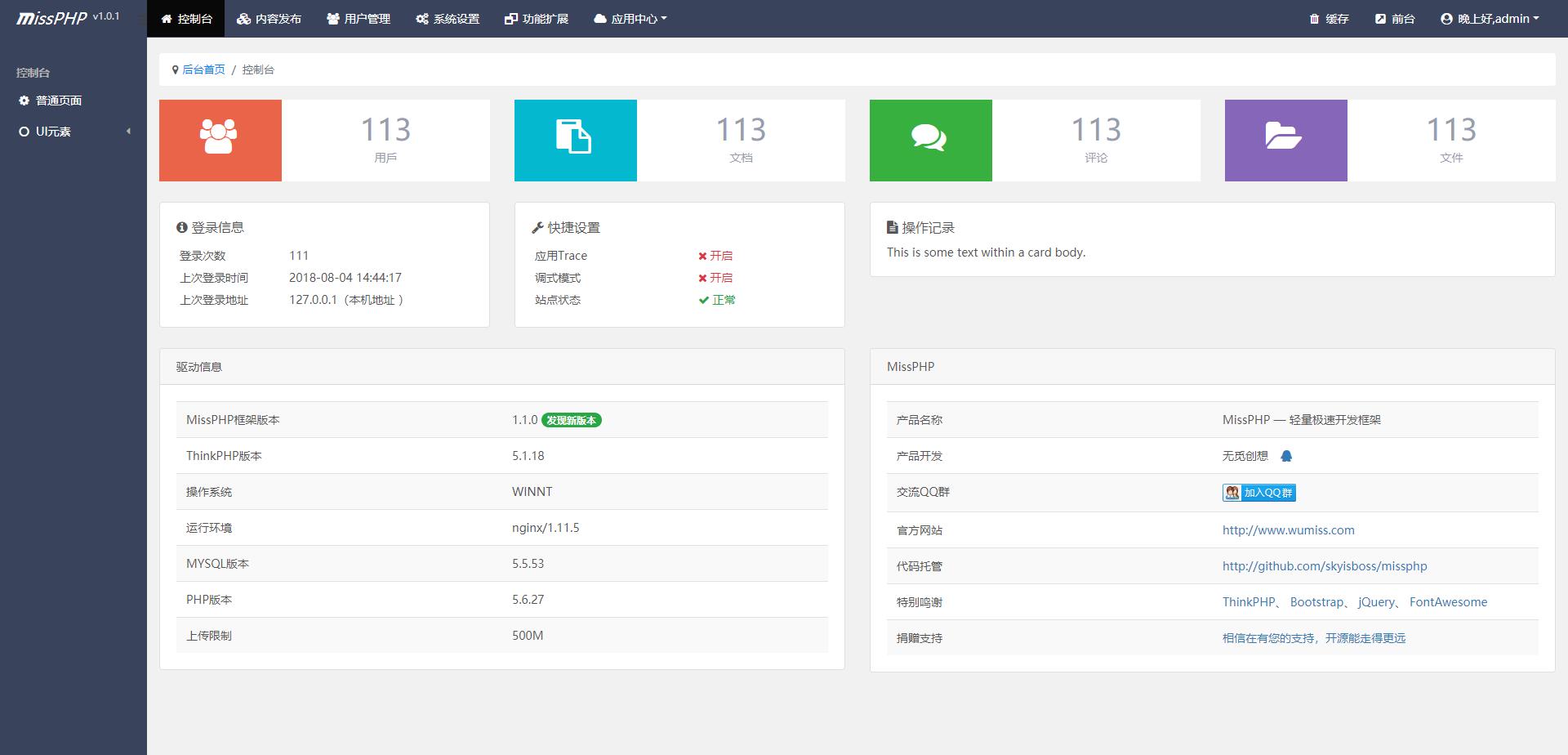Click the info icon beside 登录信息
The image size is (1568, 755).
point(182,228)
